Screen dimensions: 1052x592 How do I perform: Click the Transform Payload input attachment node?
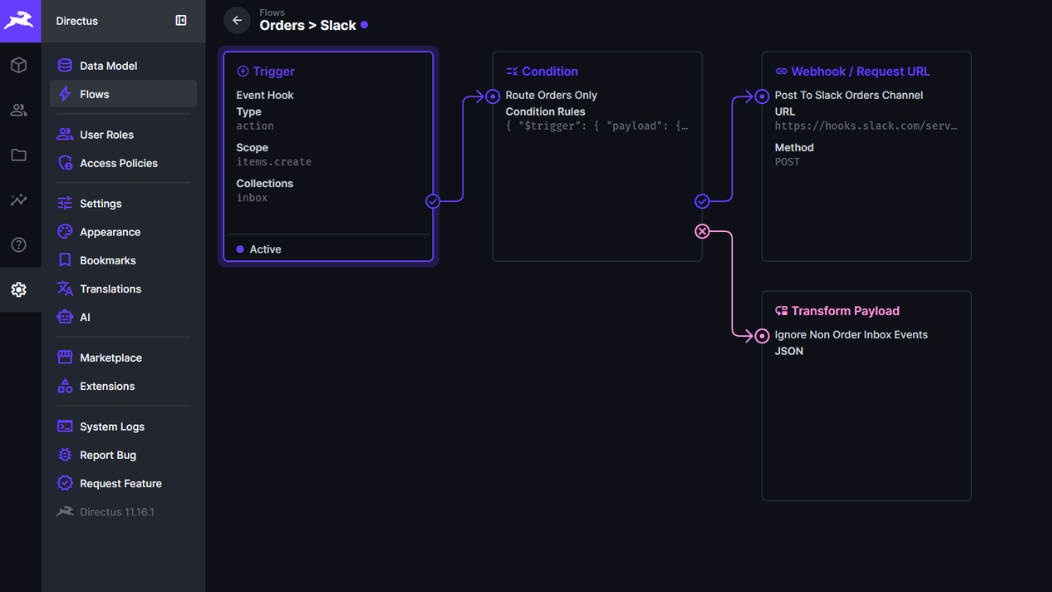click(761, 336)
